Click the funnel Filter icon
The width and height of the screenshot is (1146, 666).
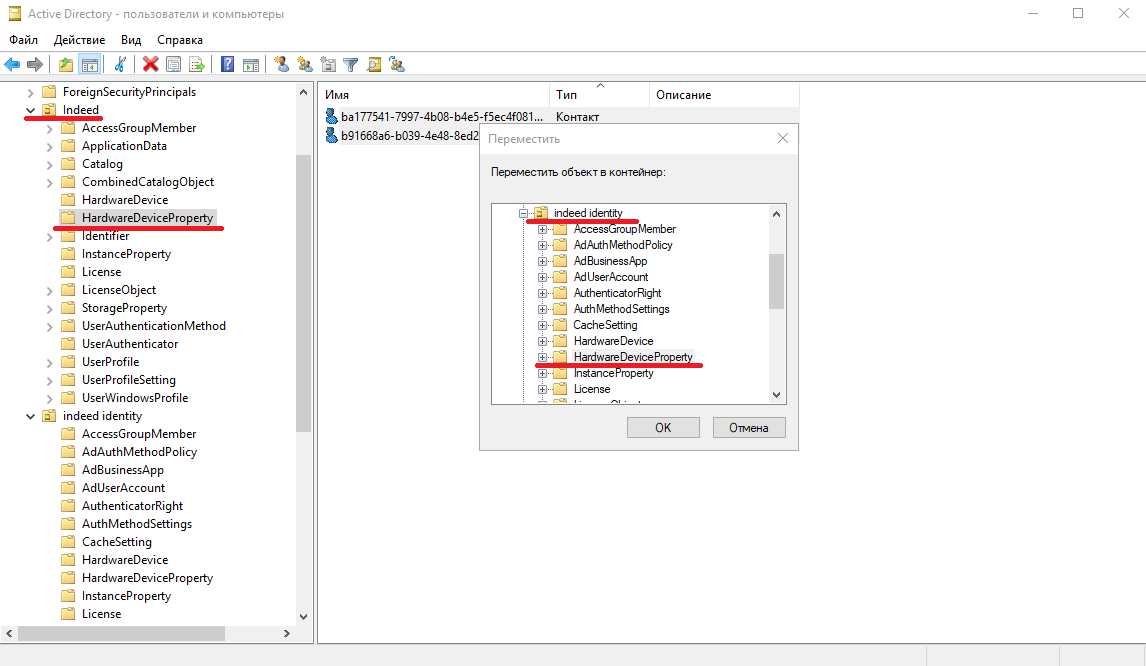point(351,65)
